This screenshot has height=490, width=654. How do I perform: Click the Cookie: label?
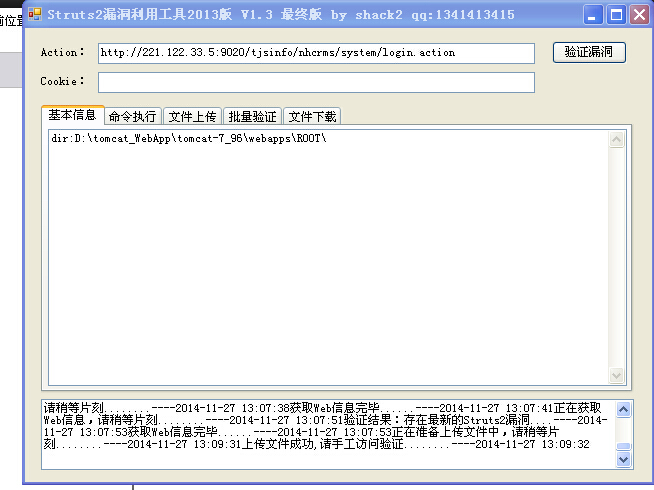click(63, 81)
